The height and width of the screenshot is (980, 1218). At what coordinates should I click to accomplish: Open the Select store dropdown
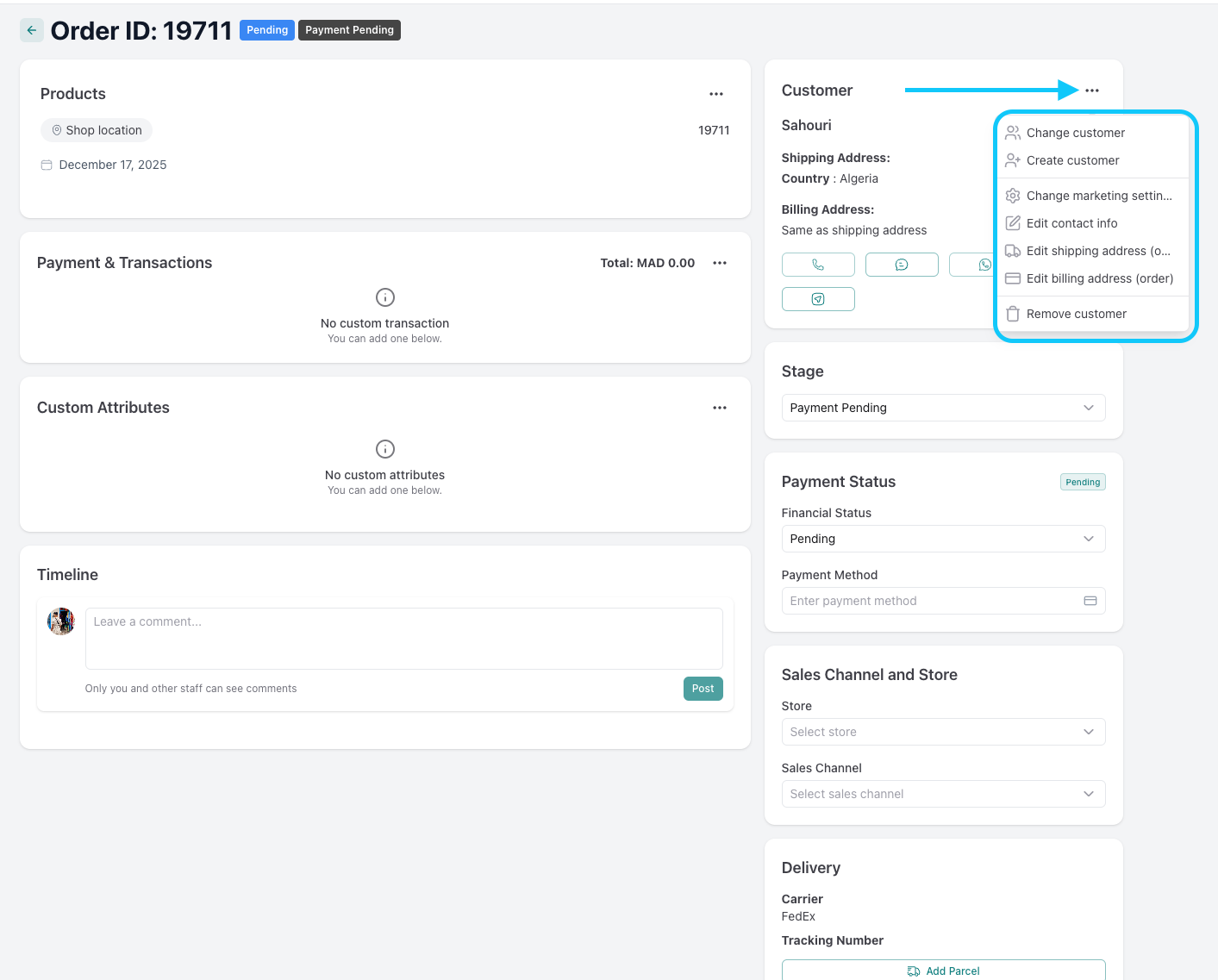tap(943, 732)
